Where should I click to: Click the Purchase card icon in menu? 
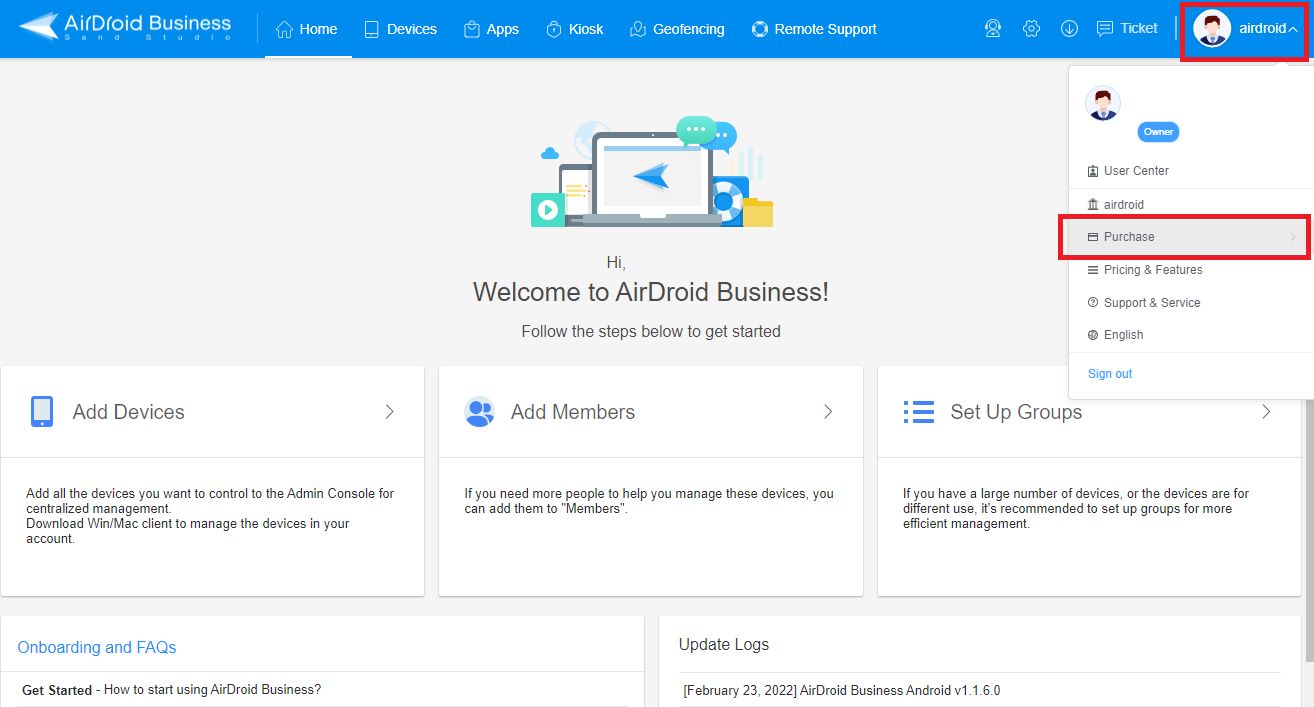[x=1094, y=237]
